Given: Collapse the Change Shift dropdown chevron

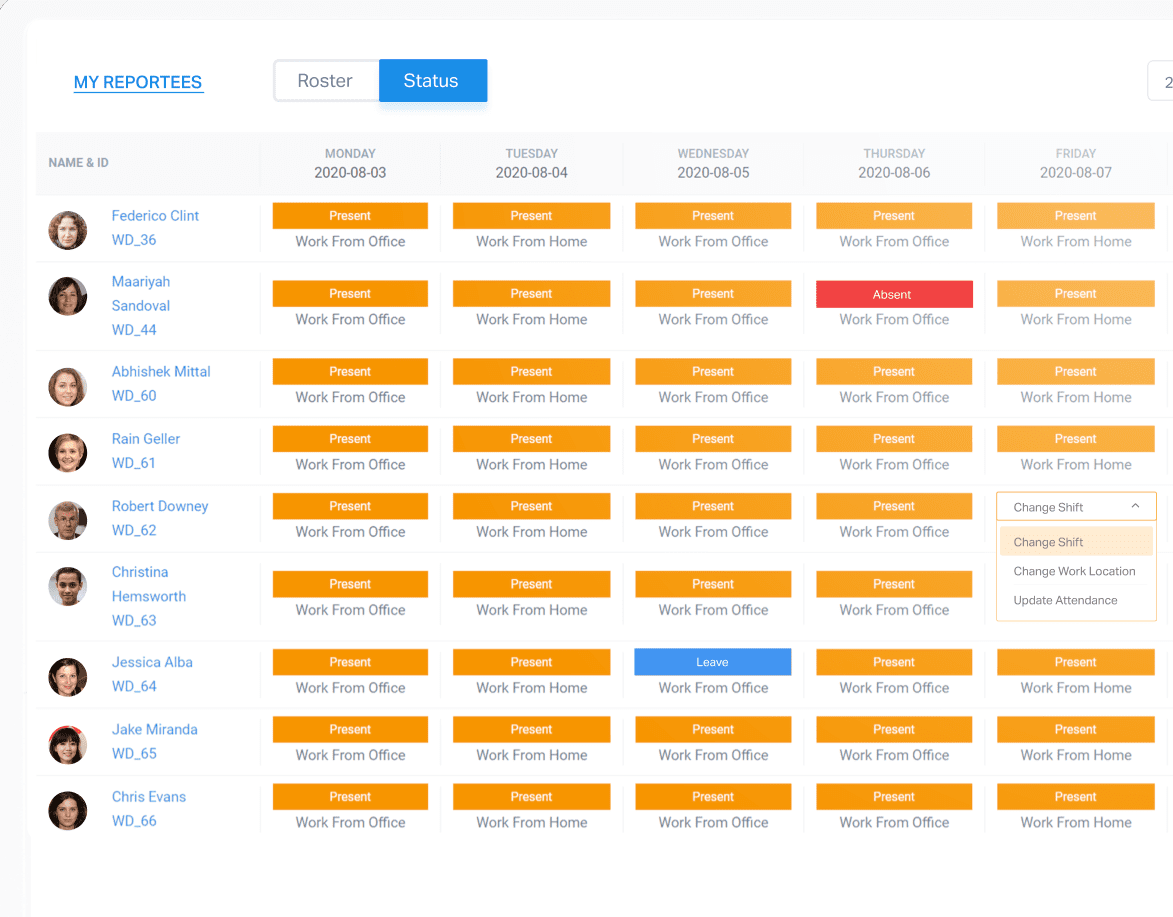Looking at the screenshot, I should click(x=1135, y=506).
